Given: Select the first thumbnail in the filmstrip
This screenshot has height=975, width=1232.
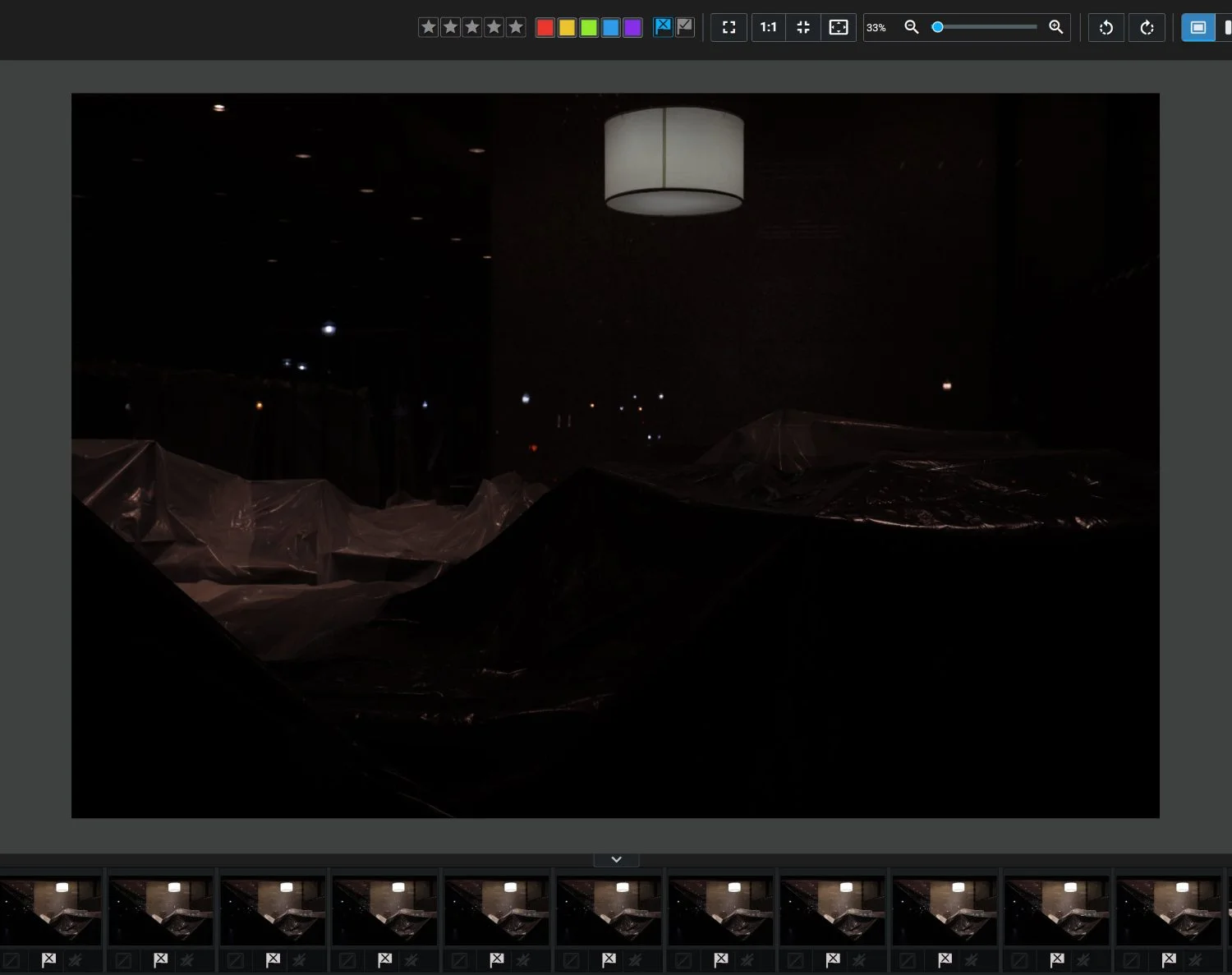Looking at the screenshot, I should pyautogui.click(x=49, y=909).
